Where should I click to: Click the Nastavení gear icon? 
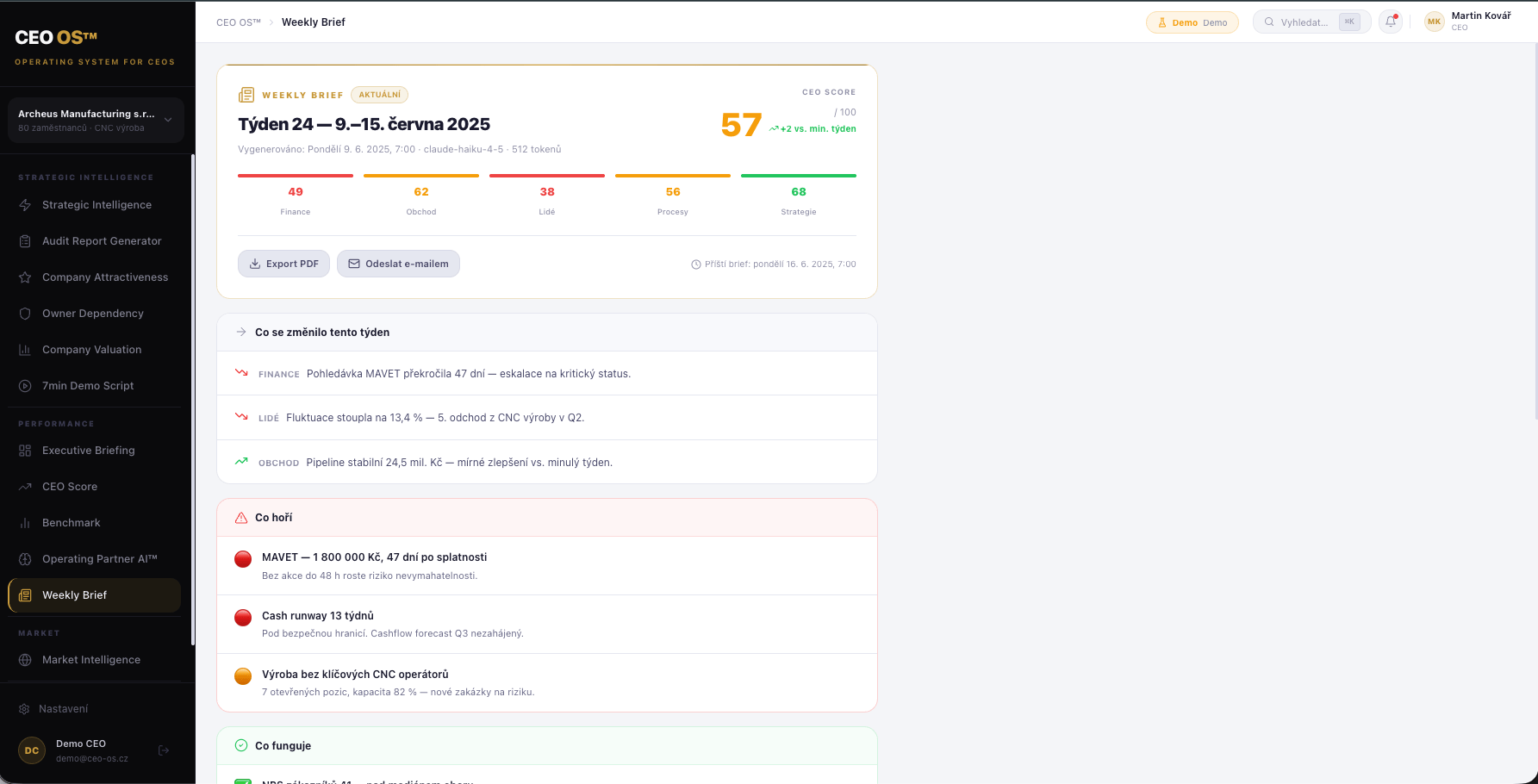[x=24, y=709]
